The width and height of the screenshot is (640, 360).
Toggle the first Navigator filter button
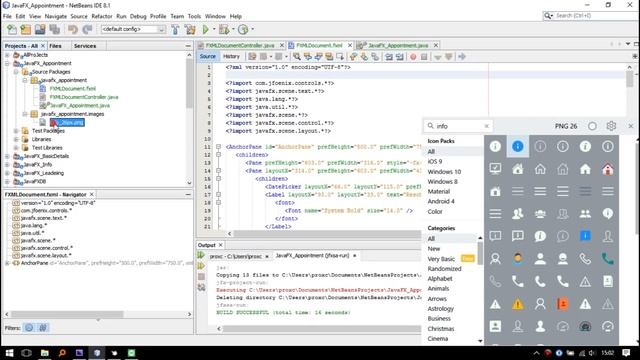click(x=29, y=327)
